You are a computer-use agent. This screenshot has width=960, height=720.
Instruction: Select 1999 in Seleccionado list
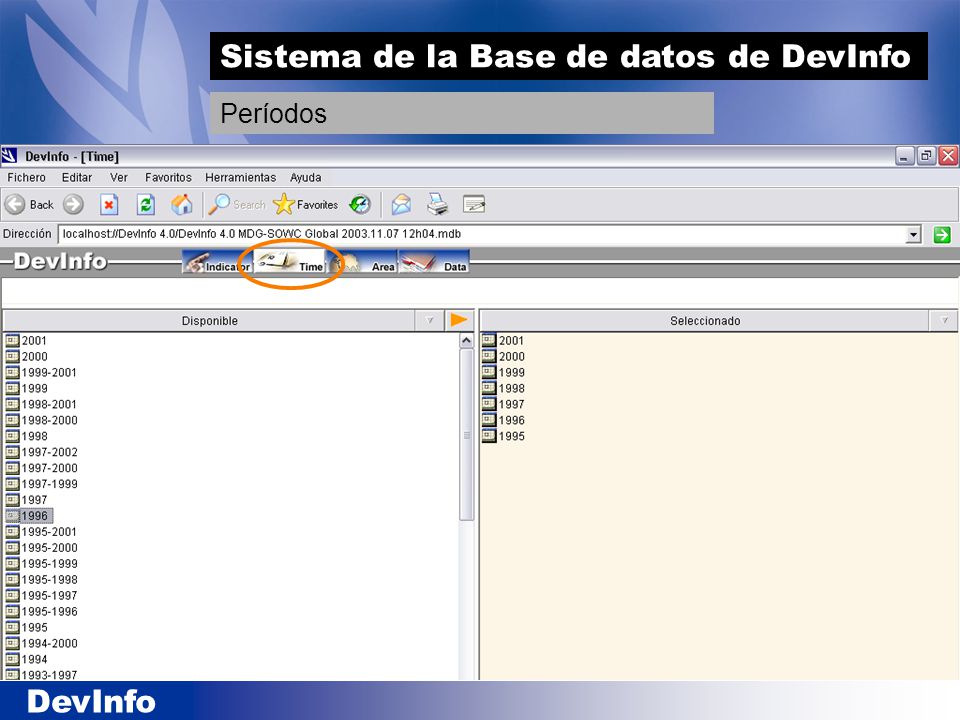click(x=503, y=372)
